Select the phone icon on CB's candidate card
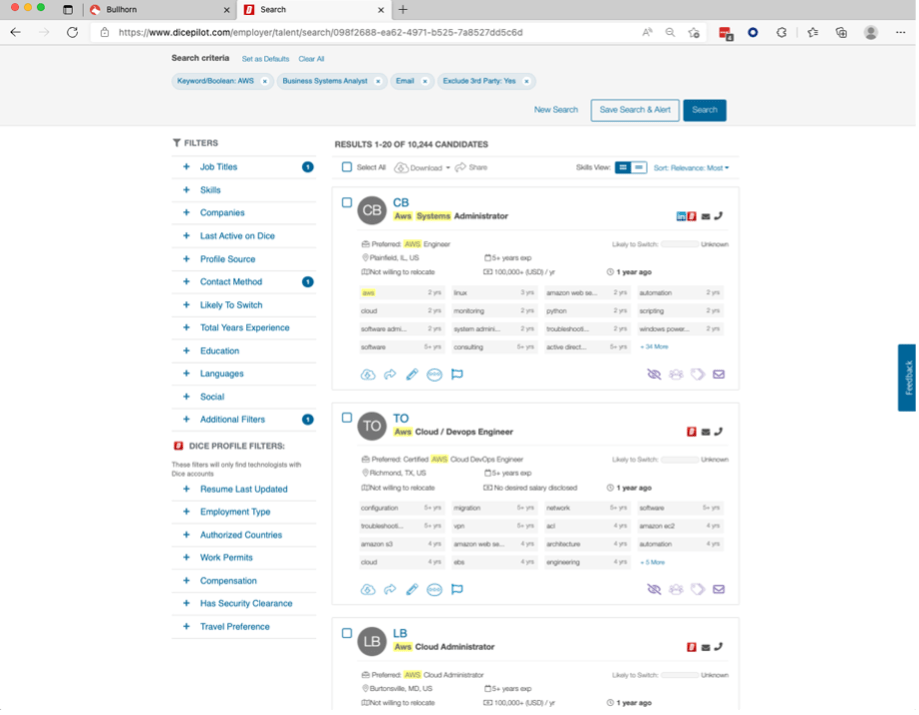 coord(719,215)
